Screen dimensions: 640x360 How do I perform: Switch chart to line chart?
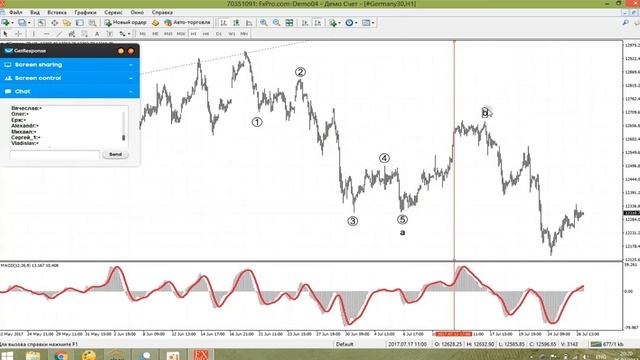(249, 23)
